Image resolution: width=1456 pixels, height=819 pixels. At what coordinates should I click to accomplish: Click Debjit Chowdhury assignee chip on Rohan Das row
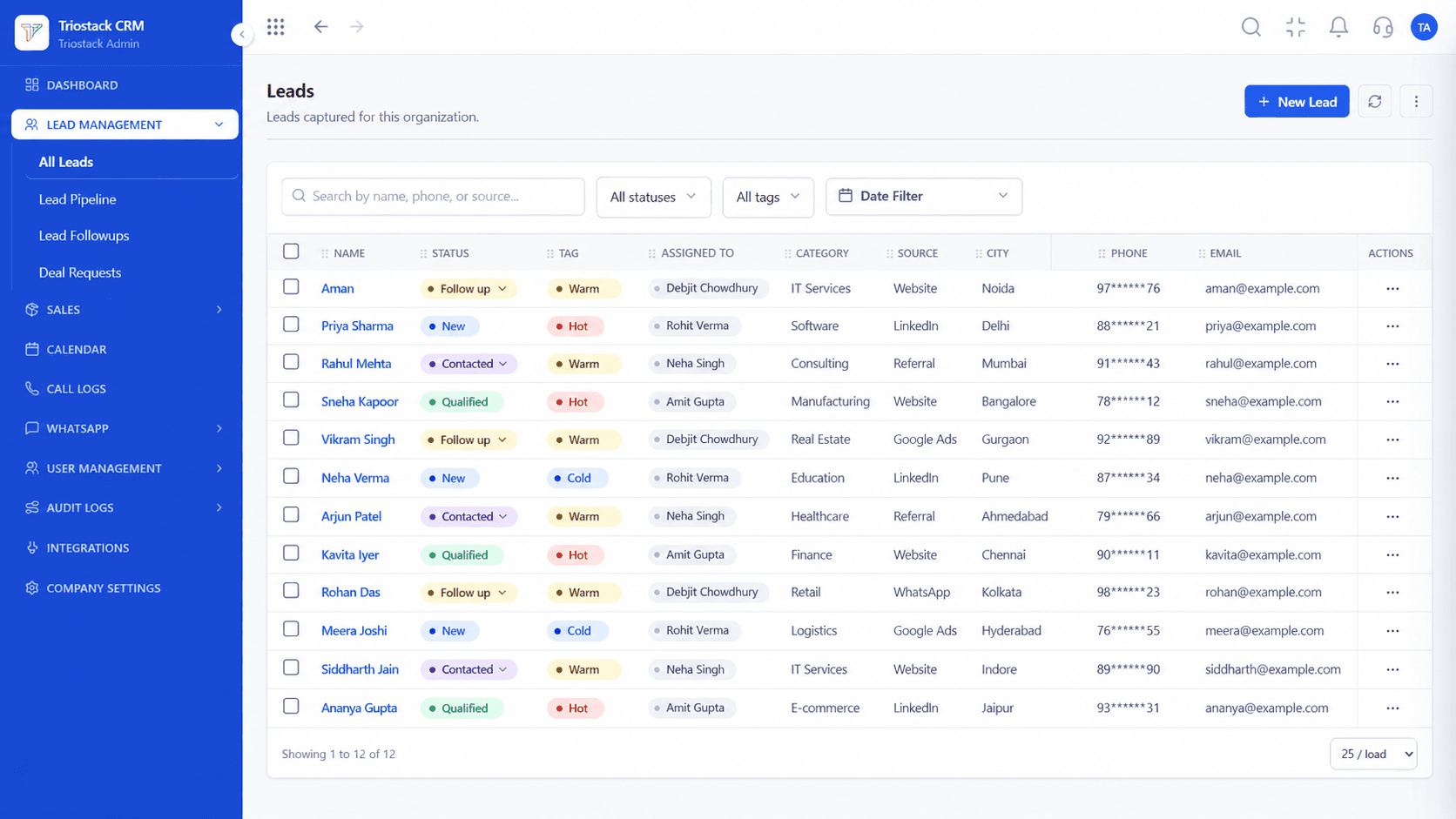708,593
